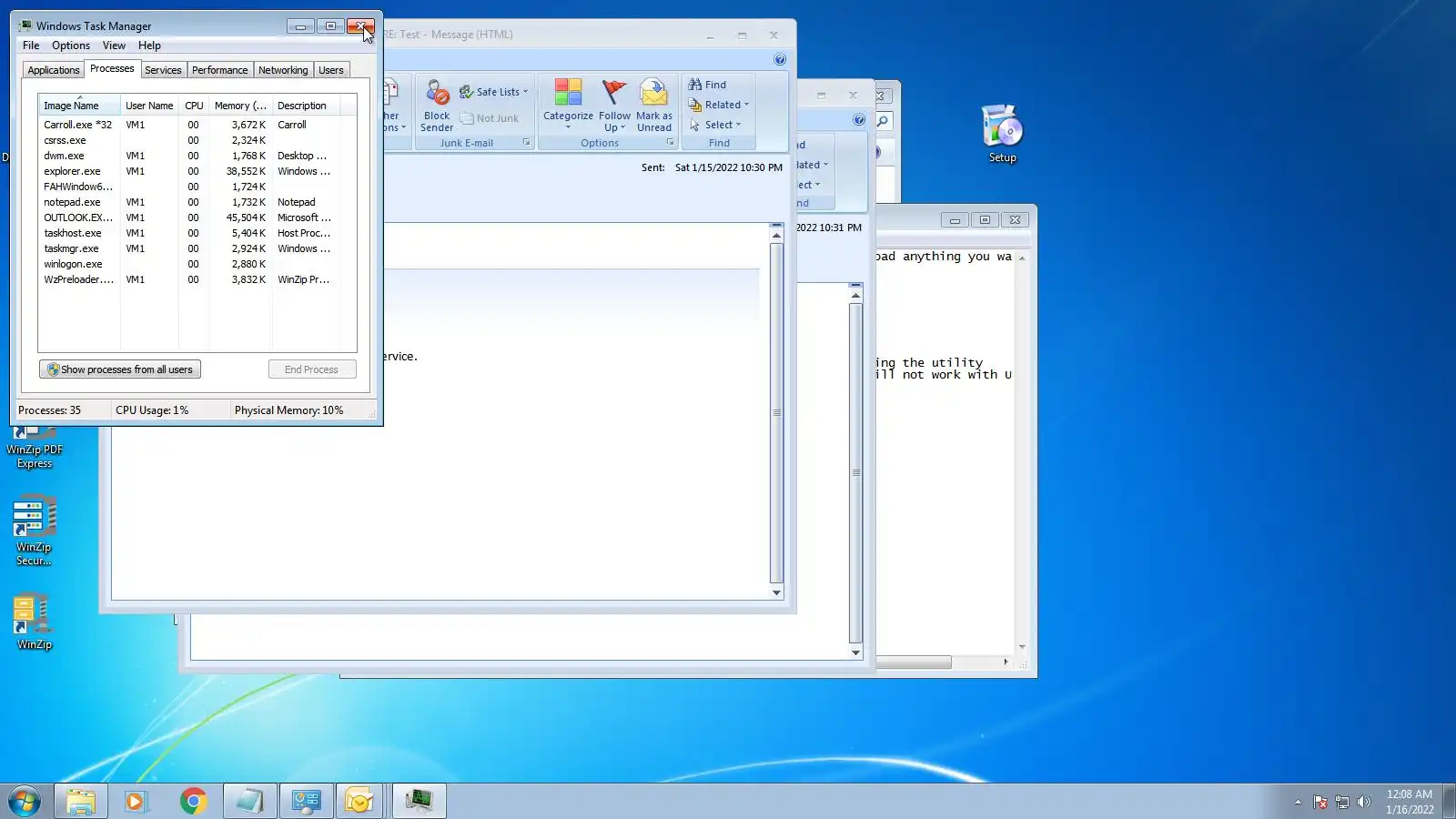Viewport: 1456px width, 819px height.
Task: Click the Not Junk button in the ribbon
Action: click(x=490, y=118)
